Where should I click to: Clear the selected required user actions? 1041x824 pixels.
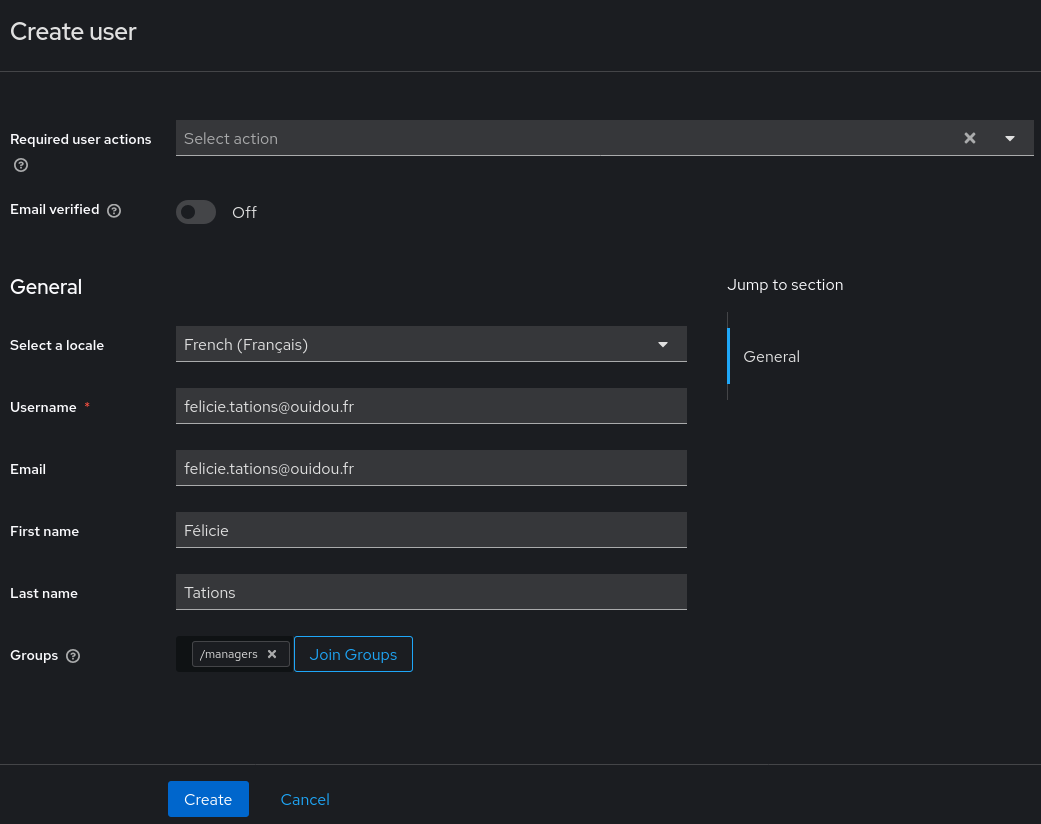[x=969, y=139]
